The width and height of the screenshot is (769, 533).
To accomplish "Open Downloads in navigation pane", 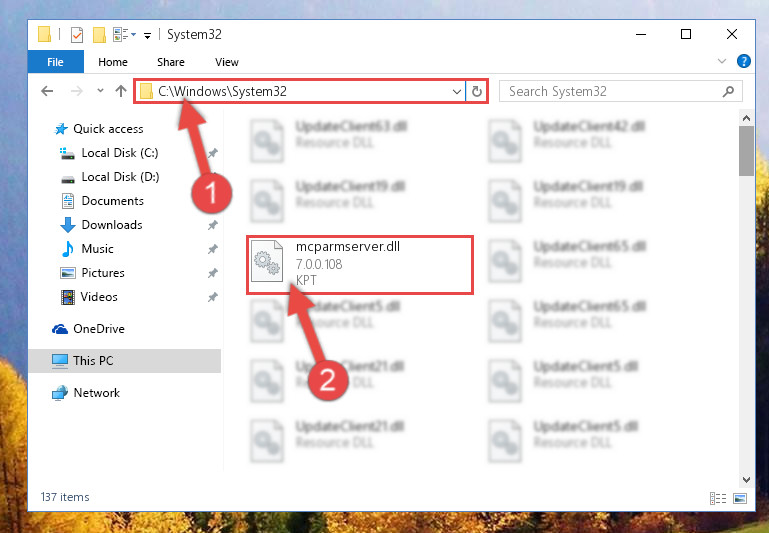I will tap(112, 225).
